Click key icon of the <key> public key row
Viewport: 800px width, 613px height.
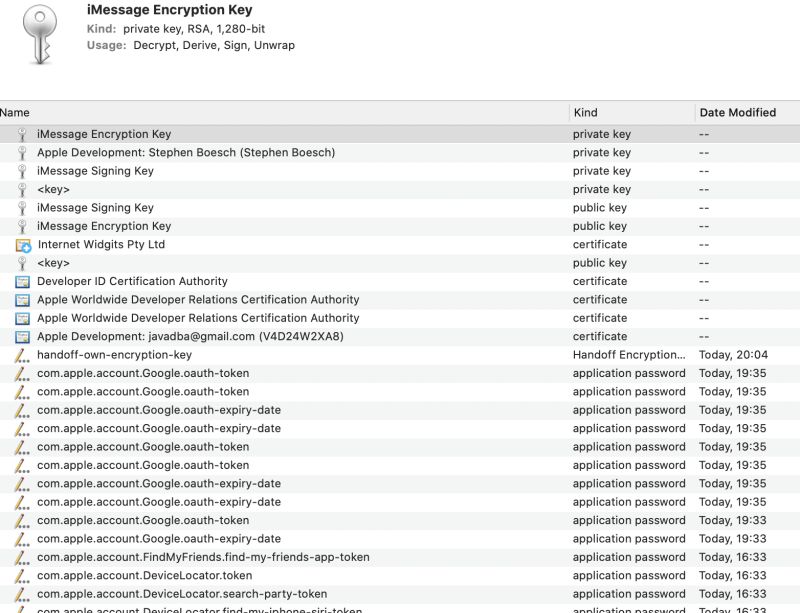click(x=22, y=263)
